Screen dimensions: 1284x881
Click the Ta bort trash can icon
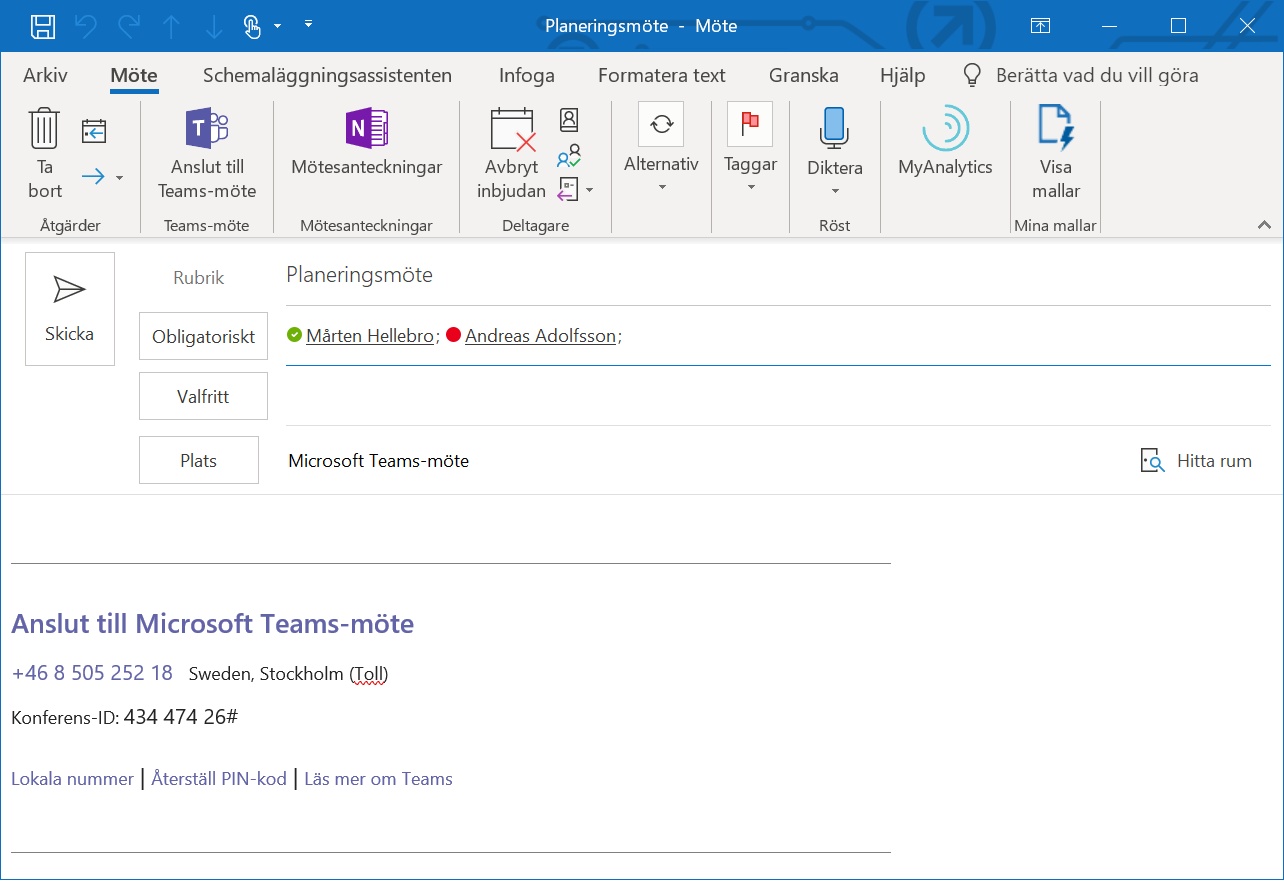[x=44, y=128]
